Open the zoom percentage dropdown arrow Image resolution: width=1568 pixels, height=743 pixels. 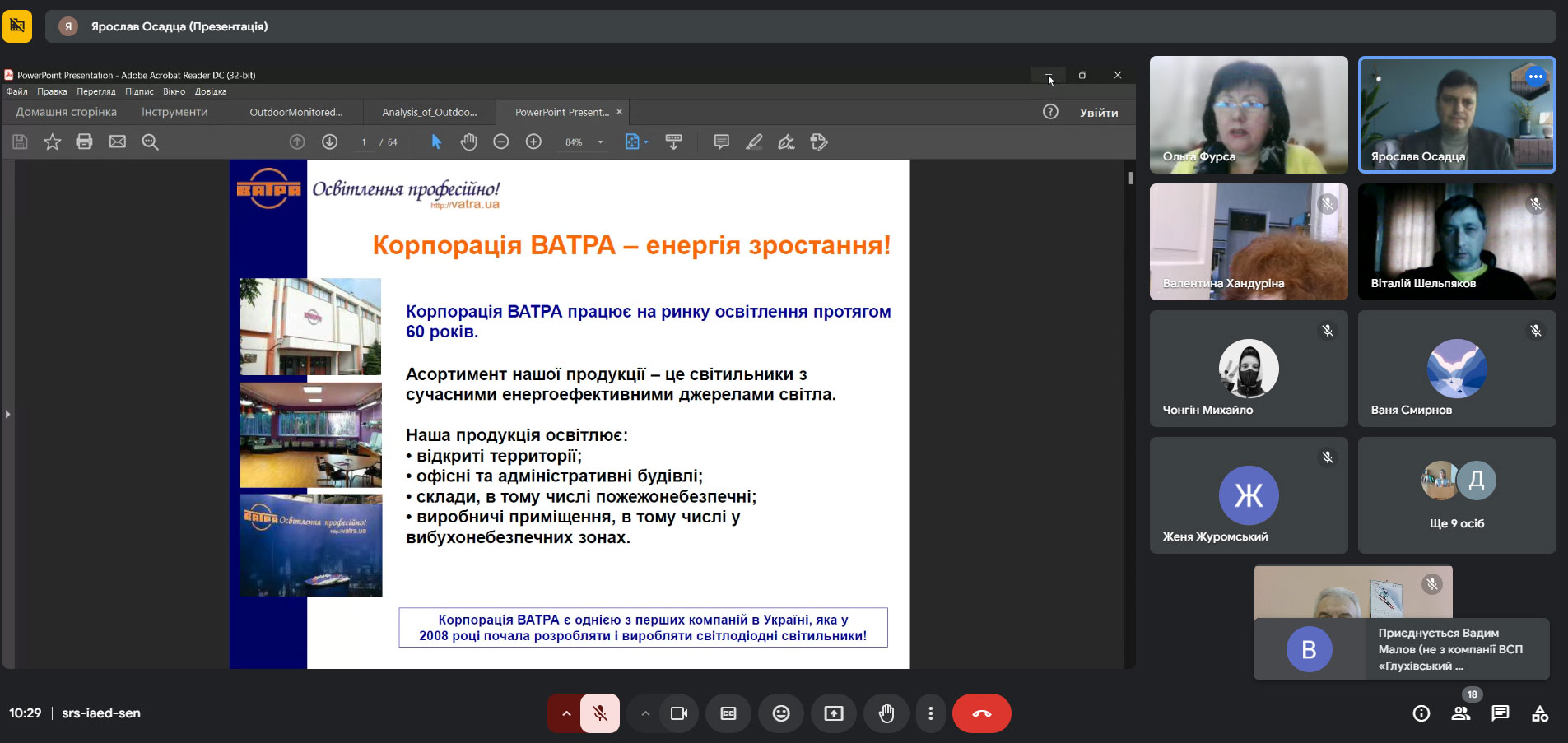[x=600, y=142]
